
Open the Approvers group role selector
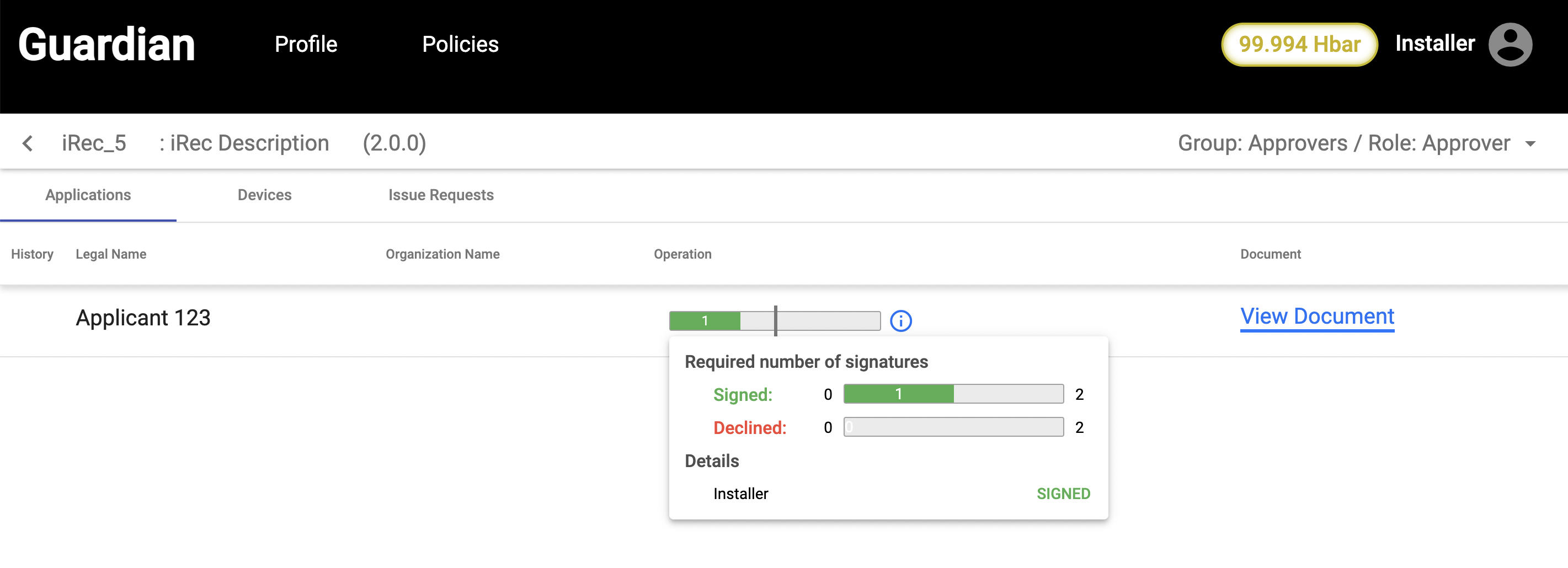tap(1343, 143)
